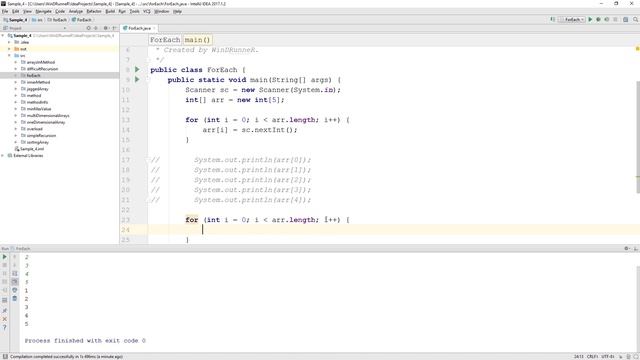Expand the out folder in the tree
Viewport: 640px width, 360px height.
[x=9, y=49]
